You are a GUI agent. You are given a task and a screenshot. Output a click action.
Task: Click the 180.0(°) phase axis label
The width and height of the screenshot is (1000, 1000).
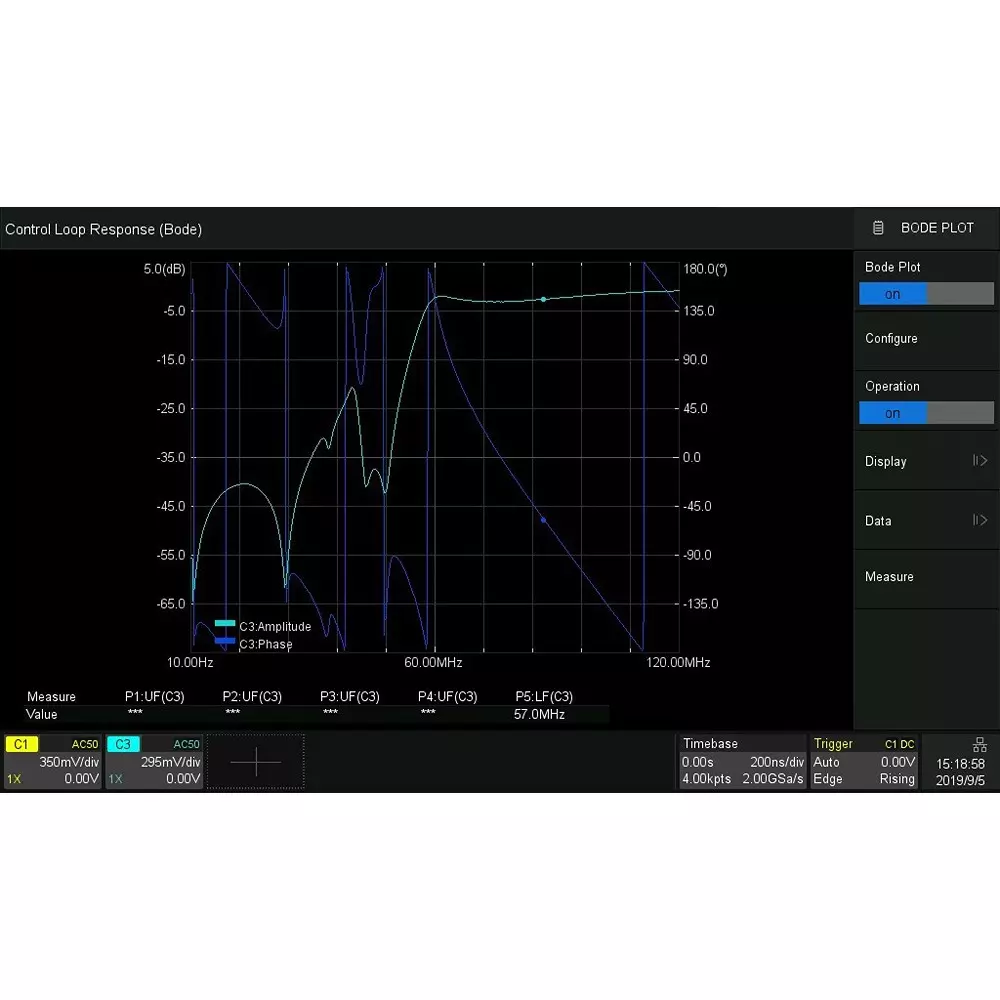point(705,268)
